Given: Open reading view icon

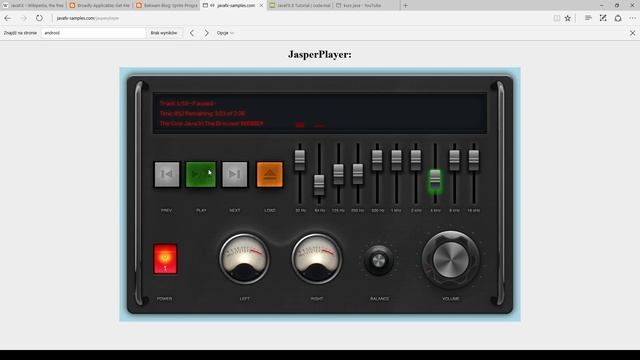Looking at the screenshot, I should (556, 18).
